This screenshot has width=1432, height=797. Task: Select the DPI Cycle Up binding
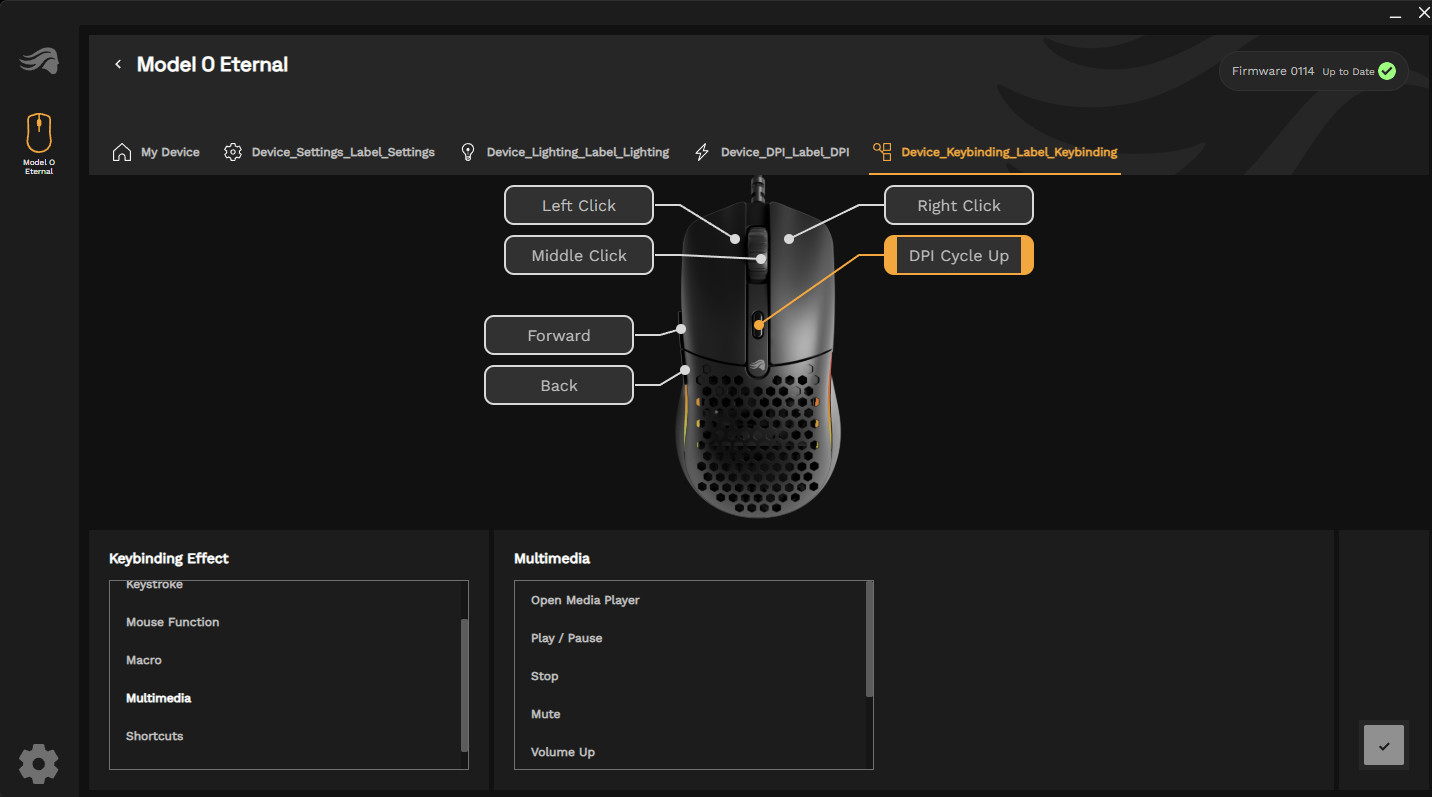958,255
